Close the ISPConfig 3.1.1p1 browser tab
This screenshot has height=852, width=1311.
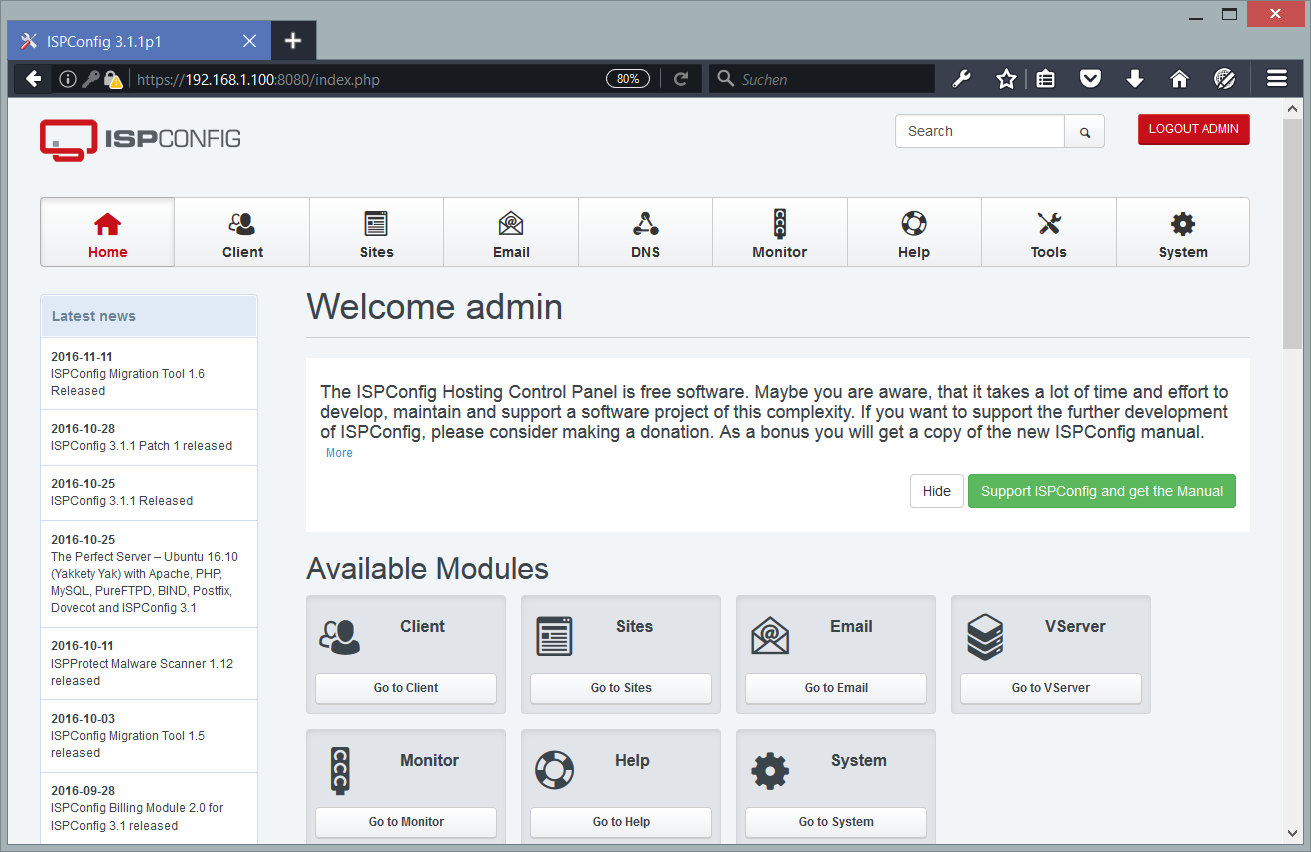[x=249, y=41]
